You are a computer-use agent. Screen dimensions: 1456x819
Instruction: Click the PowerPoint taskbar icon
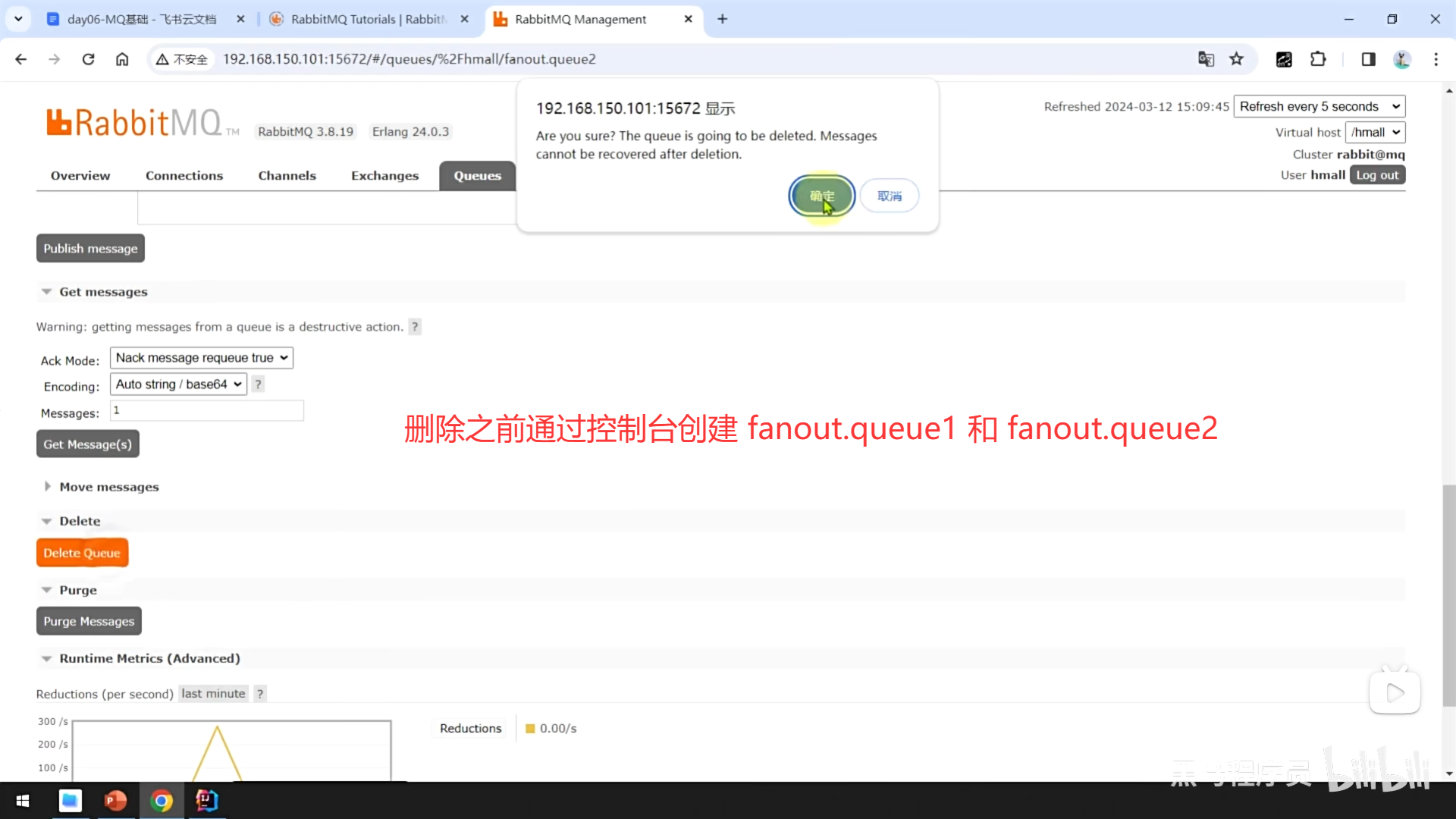115,800
